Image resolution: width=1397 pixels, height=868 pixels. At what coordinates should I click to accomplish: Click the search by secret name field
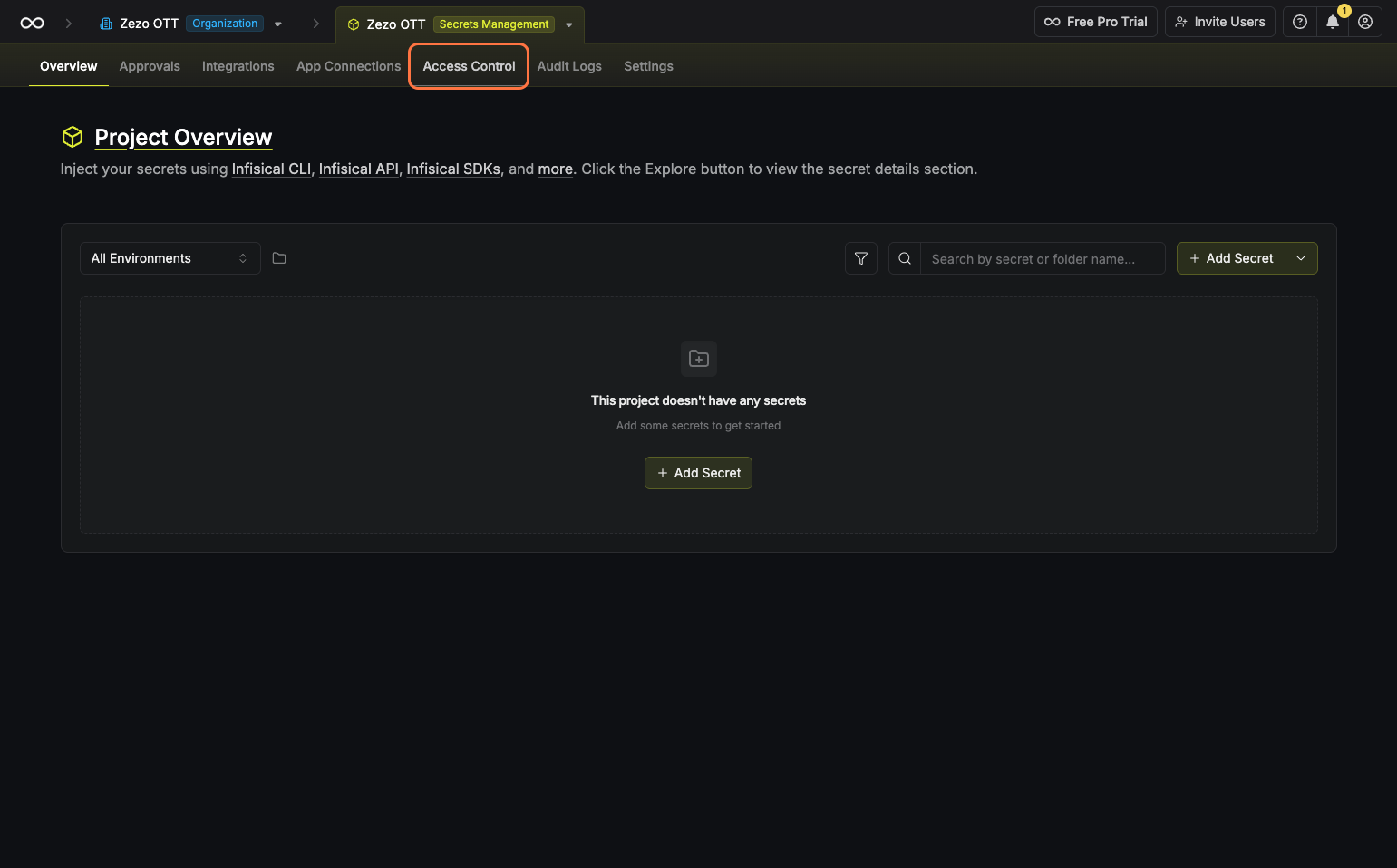(1042, 259)
